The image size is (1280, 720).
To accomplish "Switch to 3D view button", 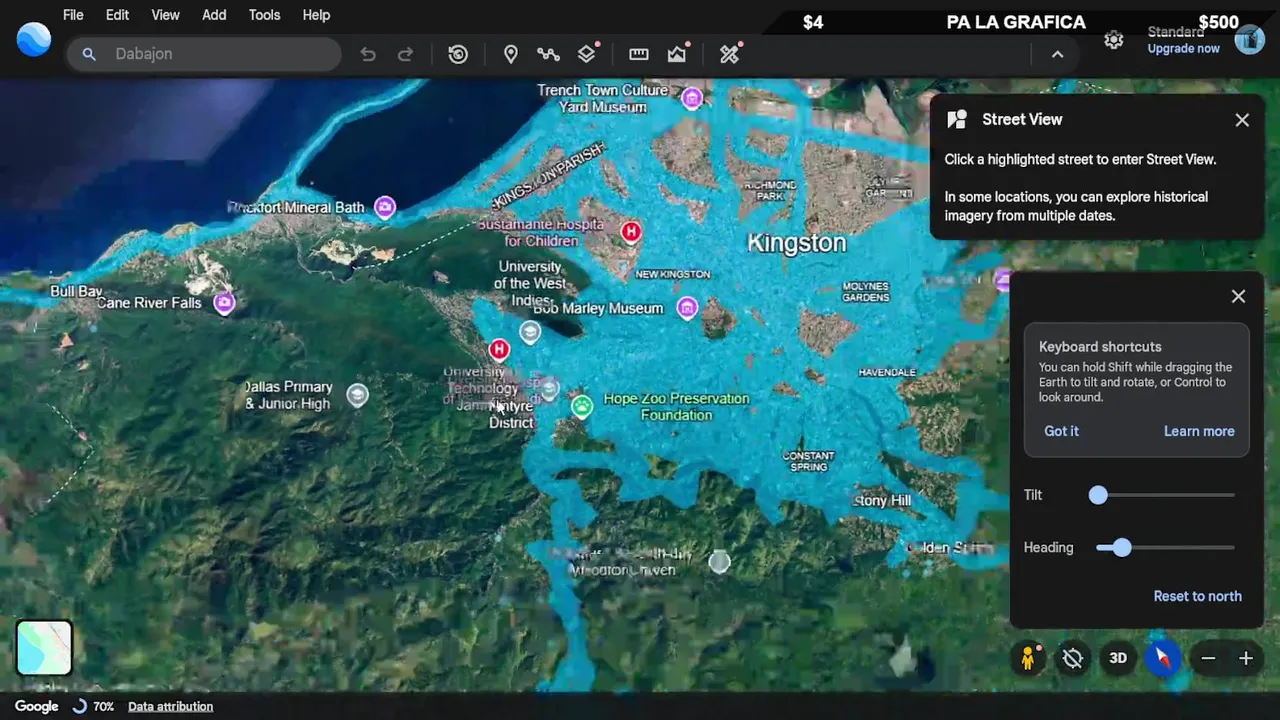I will coord(1118,658).
